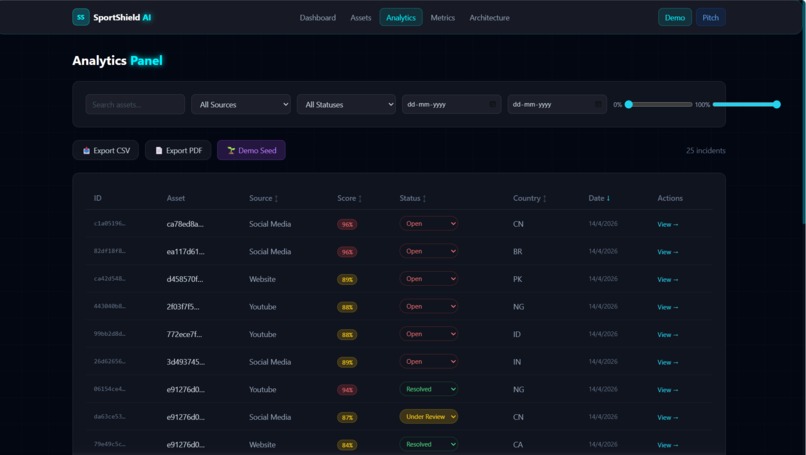View details for asset 772ece7f
The width and height of the screenshot is (806, 455).
click(x=668, y=335)
